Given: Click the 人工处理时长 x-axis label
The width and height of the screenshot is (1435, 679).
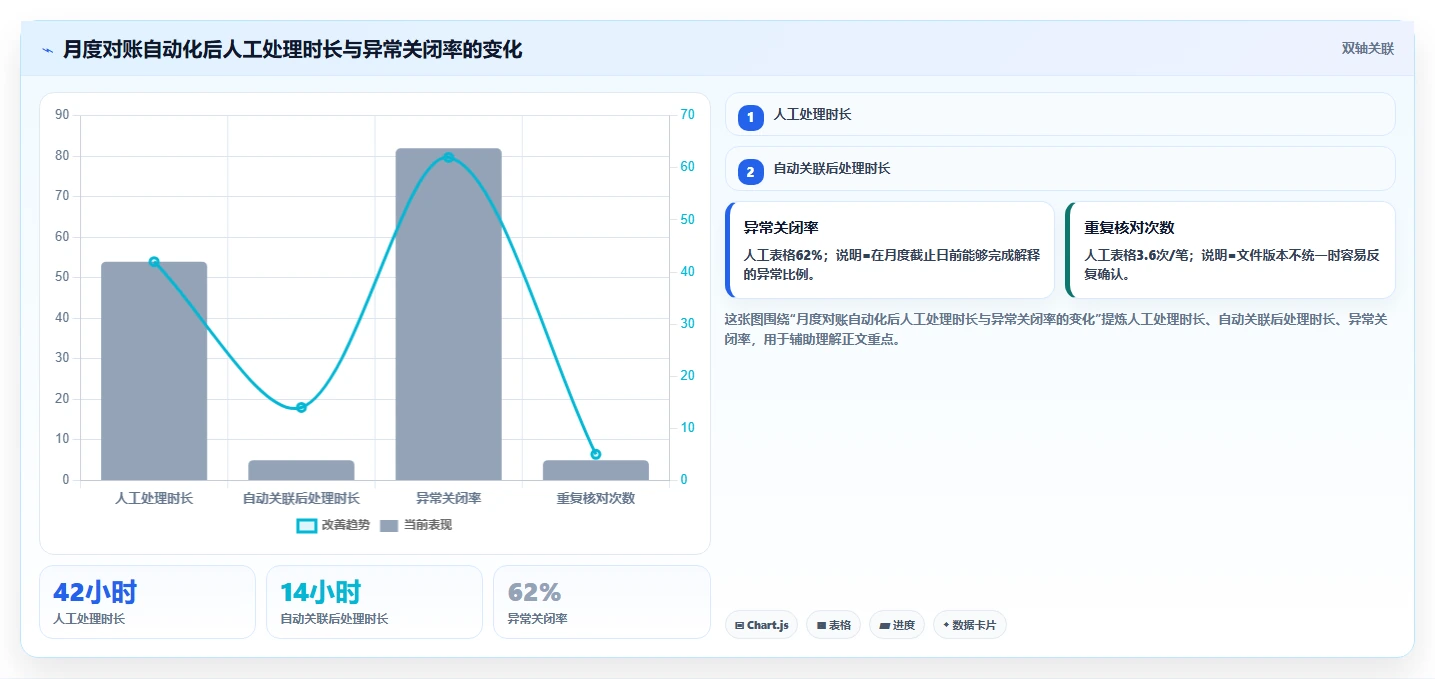Looking at the screenshot, I should (x=154, y=498).
